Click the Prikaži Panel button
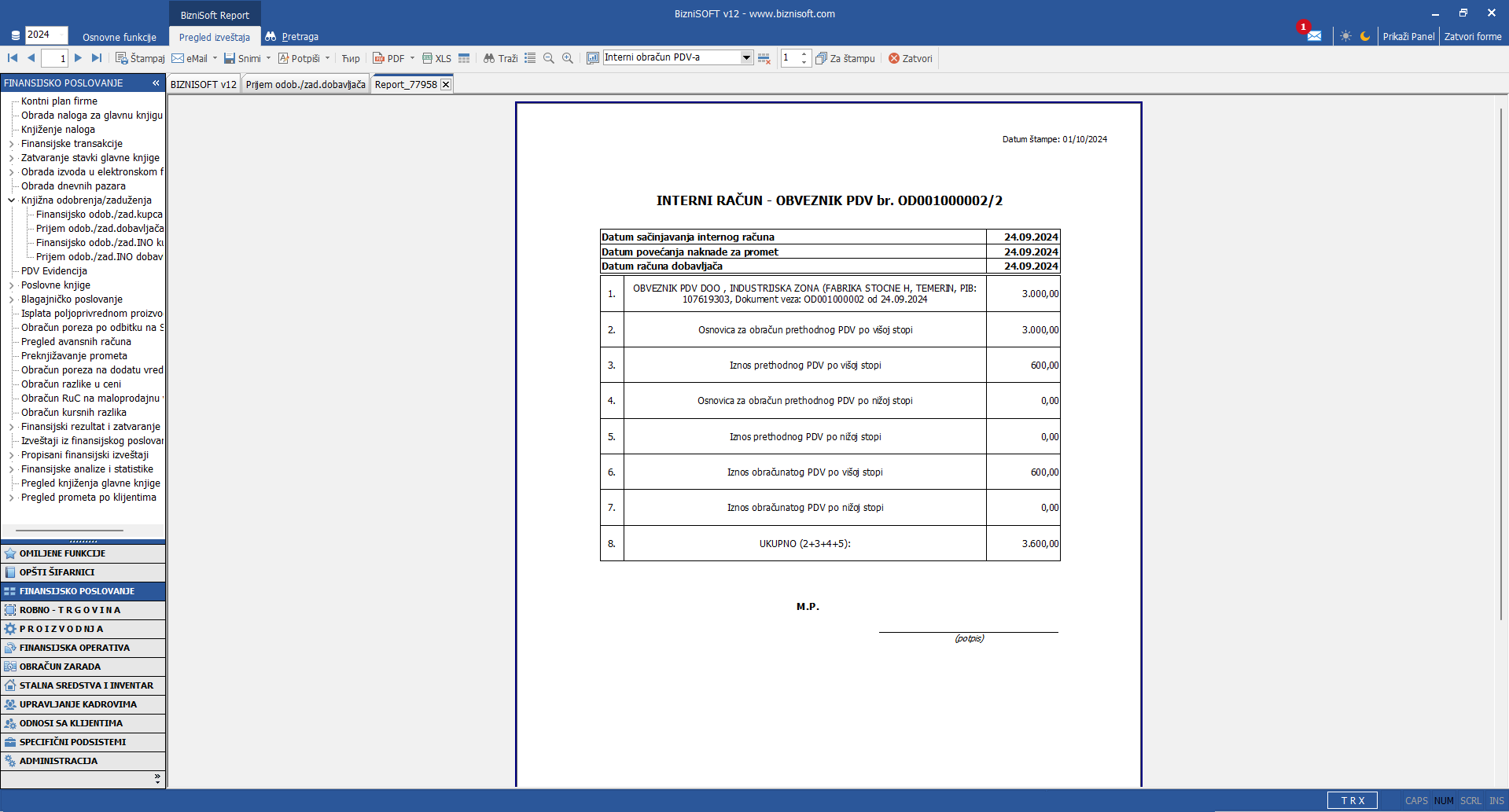The image size is (1509, 812). 1408,36
